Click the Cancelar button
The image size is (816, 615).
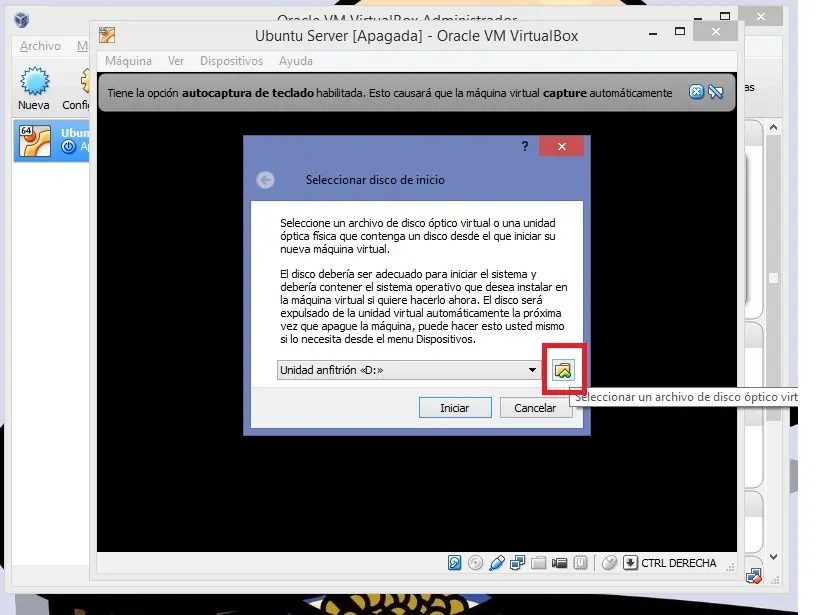(535, 408)
